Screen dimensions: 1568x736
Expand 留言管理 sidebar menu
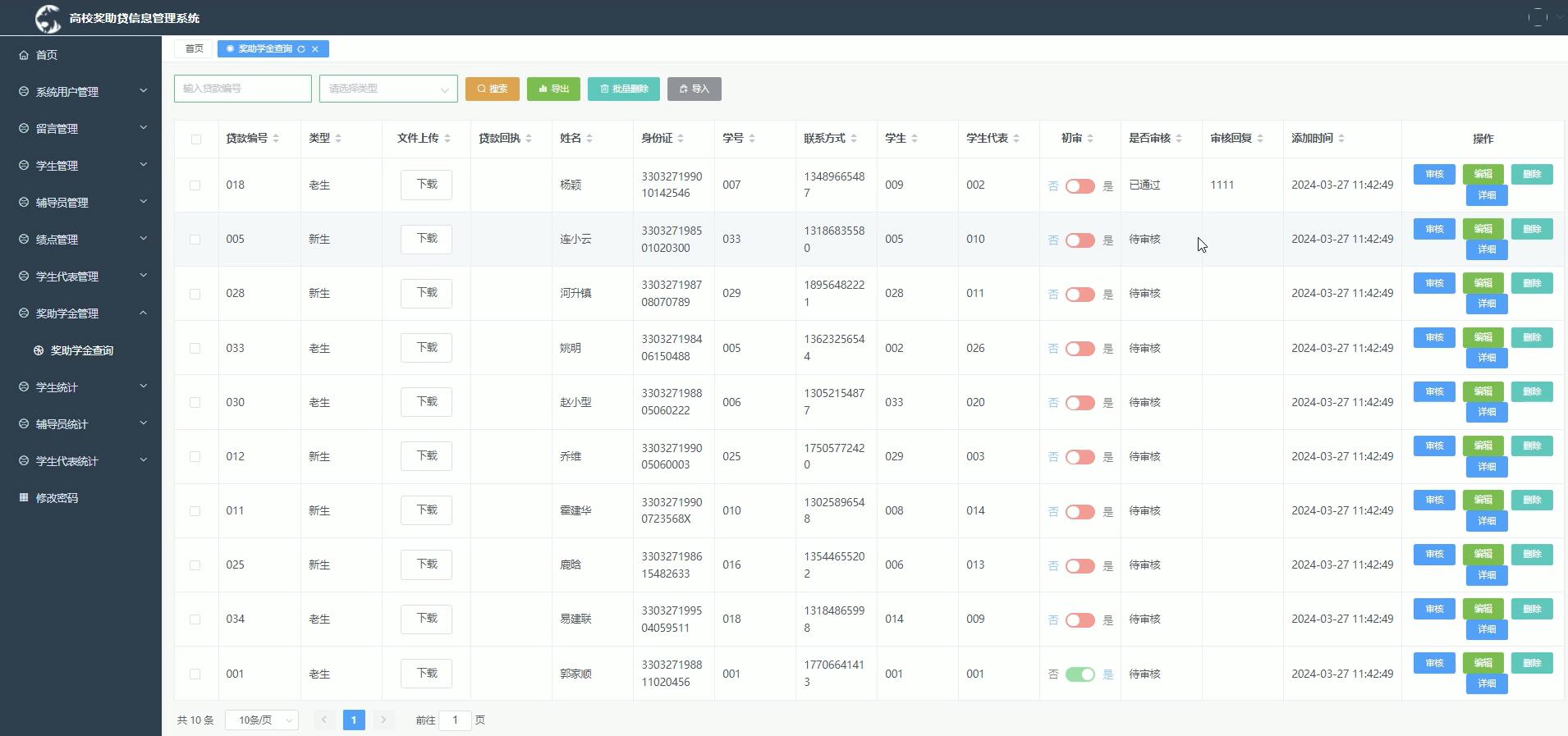click(x=80, y=129)
